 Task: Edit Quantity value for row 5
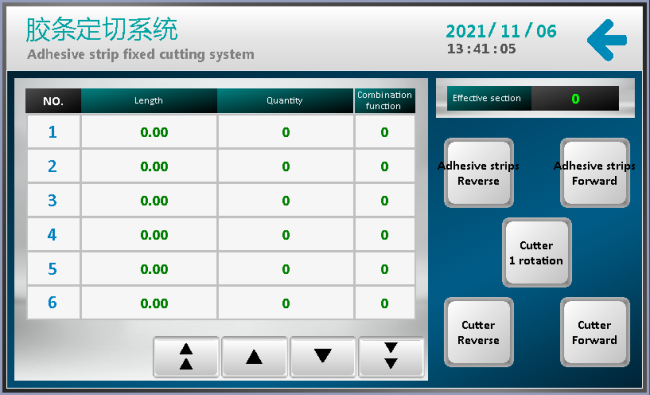click(286, 269)
